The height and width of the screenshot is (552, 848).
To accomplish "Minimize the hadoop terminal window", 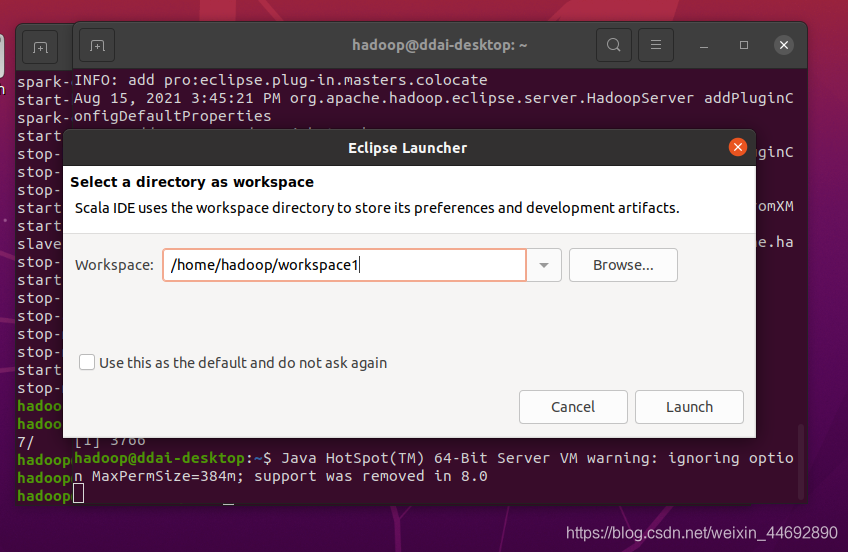I will pyautogui.click(x=704, y=45).
